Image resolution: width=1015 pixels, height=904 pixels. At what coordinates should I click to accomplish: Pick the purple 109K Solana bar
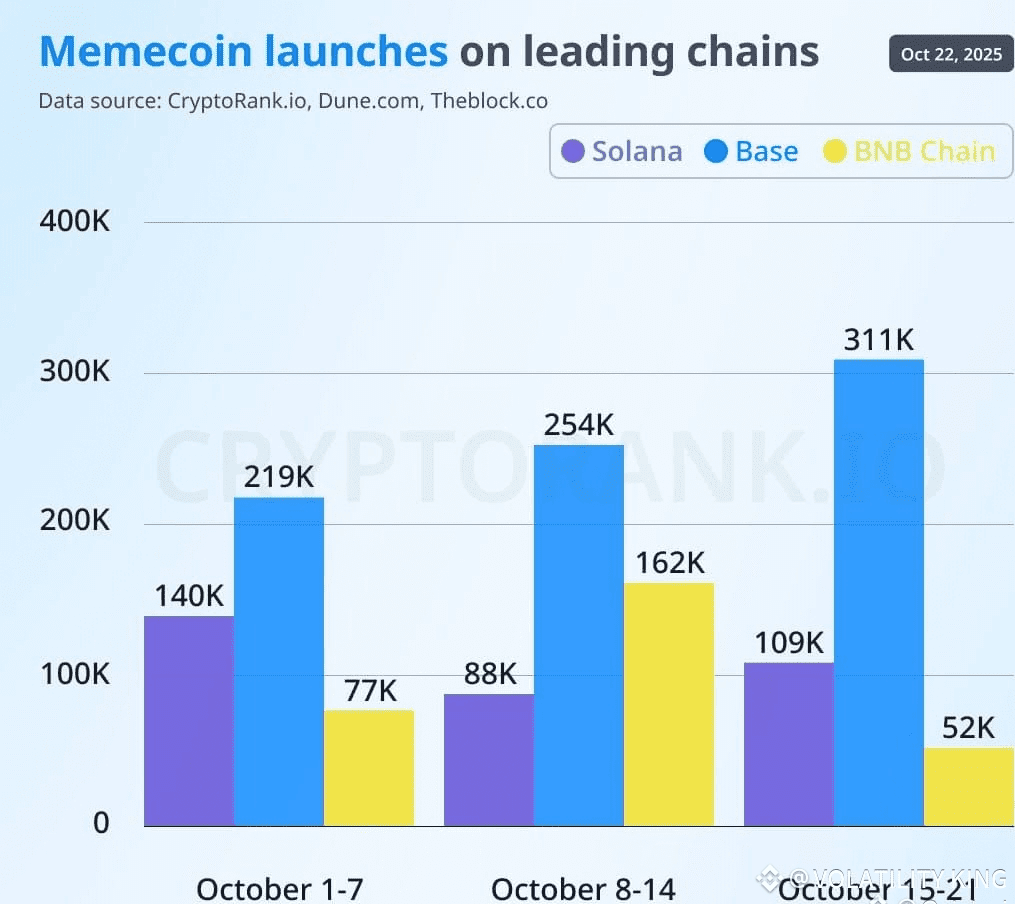789,744
